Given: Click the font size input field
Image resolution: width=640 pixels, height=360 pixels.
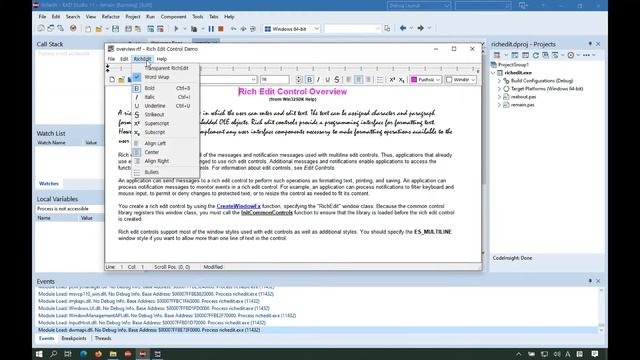Looking at the screenshot, I should [275, 80].
